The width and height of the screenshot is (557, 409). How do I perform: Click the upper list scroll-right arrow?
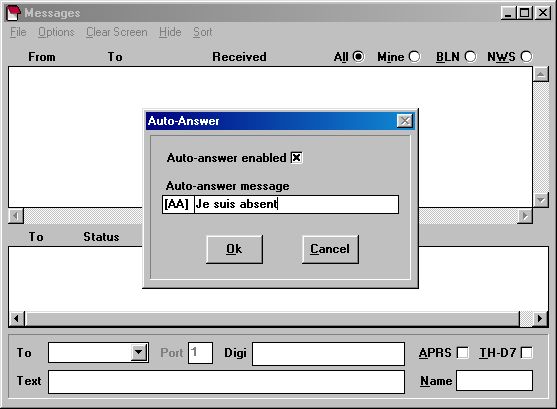(x=525, y=216)
